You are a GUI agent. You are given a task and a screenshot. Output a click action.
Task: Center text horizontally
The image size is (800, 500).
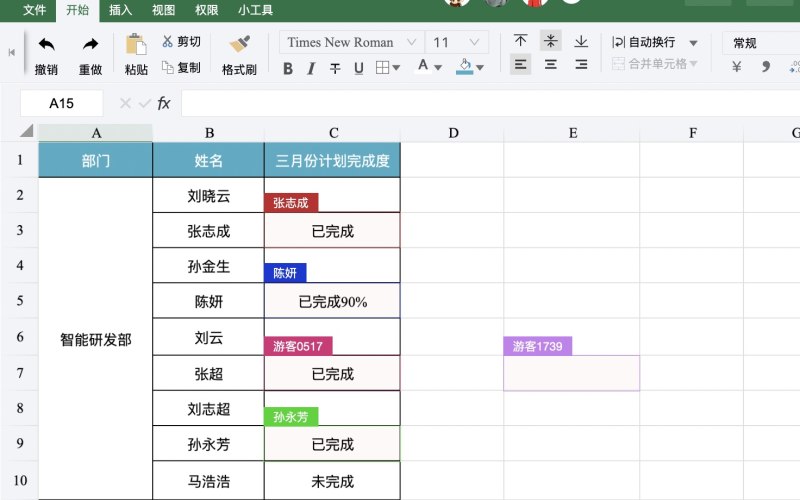click(x=551, y=64)
